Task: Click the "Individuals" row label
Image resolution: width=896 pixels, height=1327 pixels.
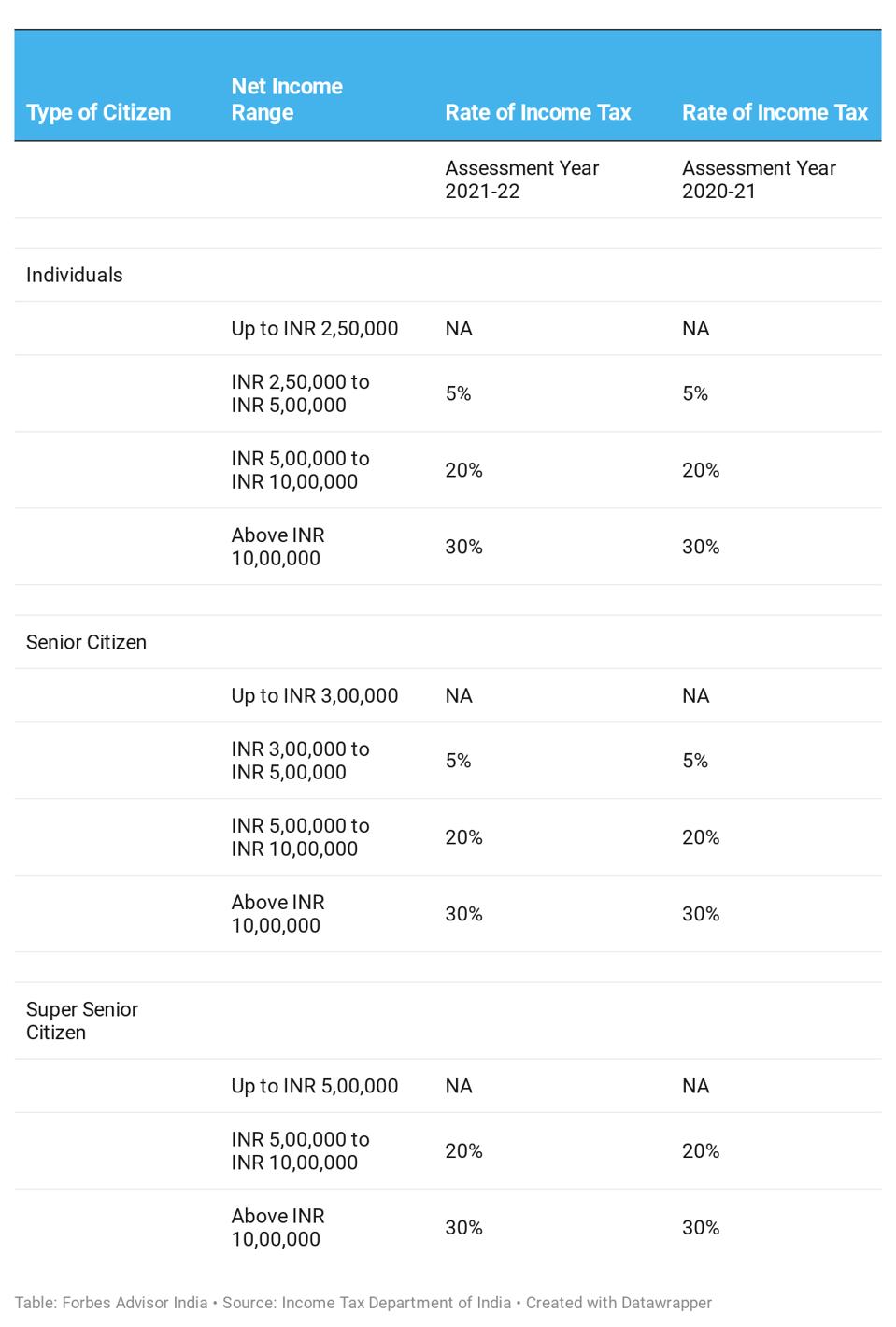Action: click(x=75, y=275)
